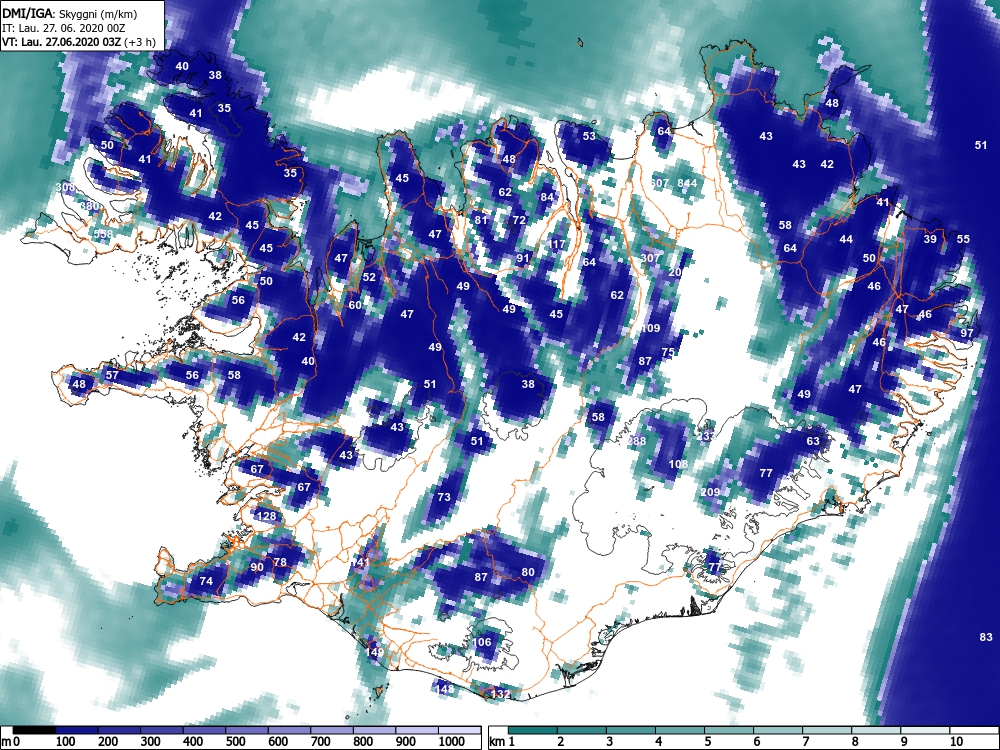Screen dimensions: 1000x750
Task: Click the 'm 0' label in the legend
Action: pyautogui.click(x=11, y=742)
